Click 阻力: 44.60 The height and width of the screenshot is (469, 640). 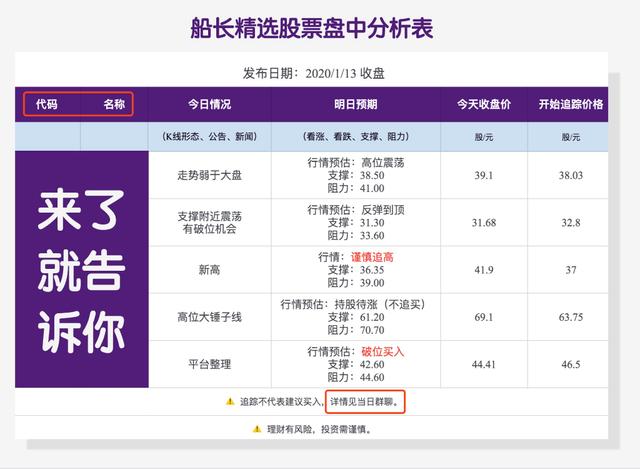point(356,377)
